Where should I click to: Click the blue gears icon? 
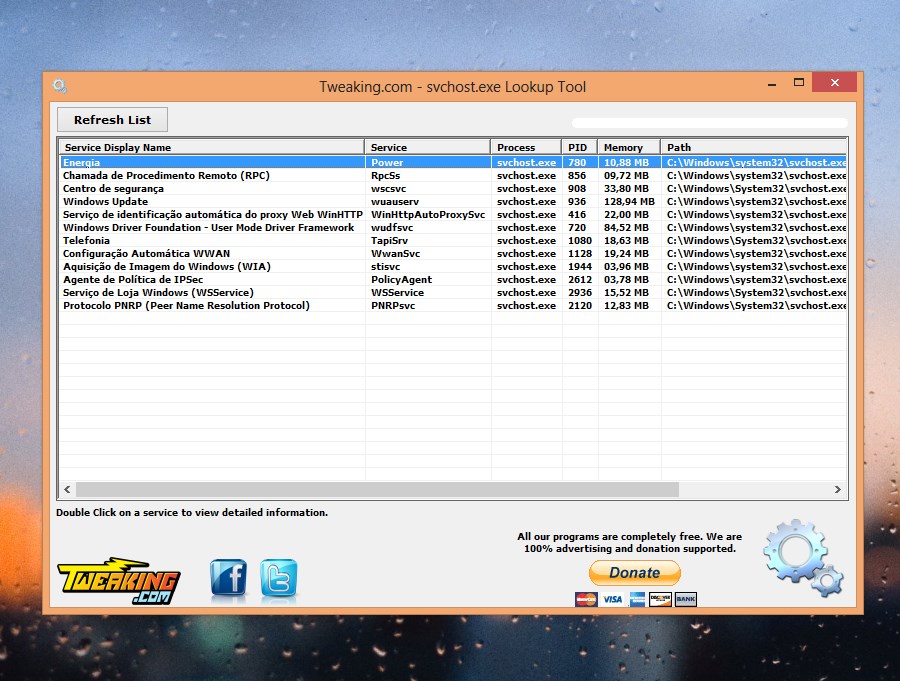click(x=803, y=558)
